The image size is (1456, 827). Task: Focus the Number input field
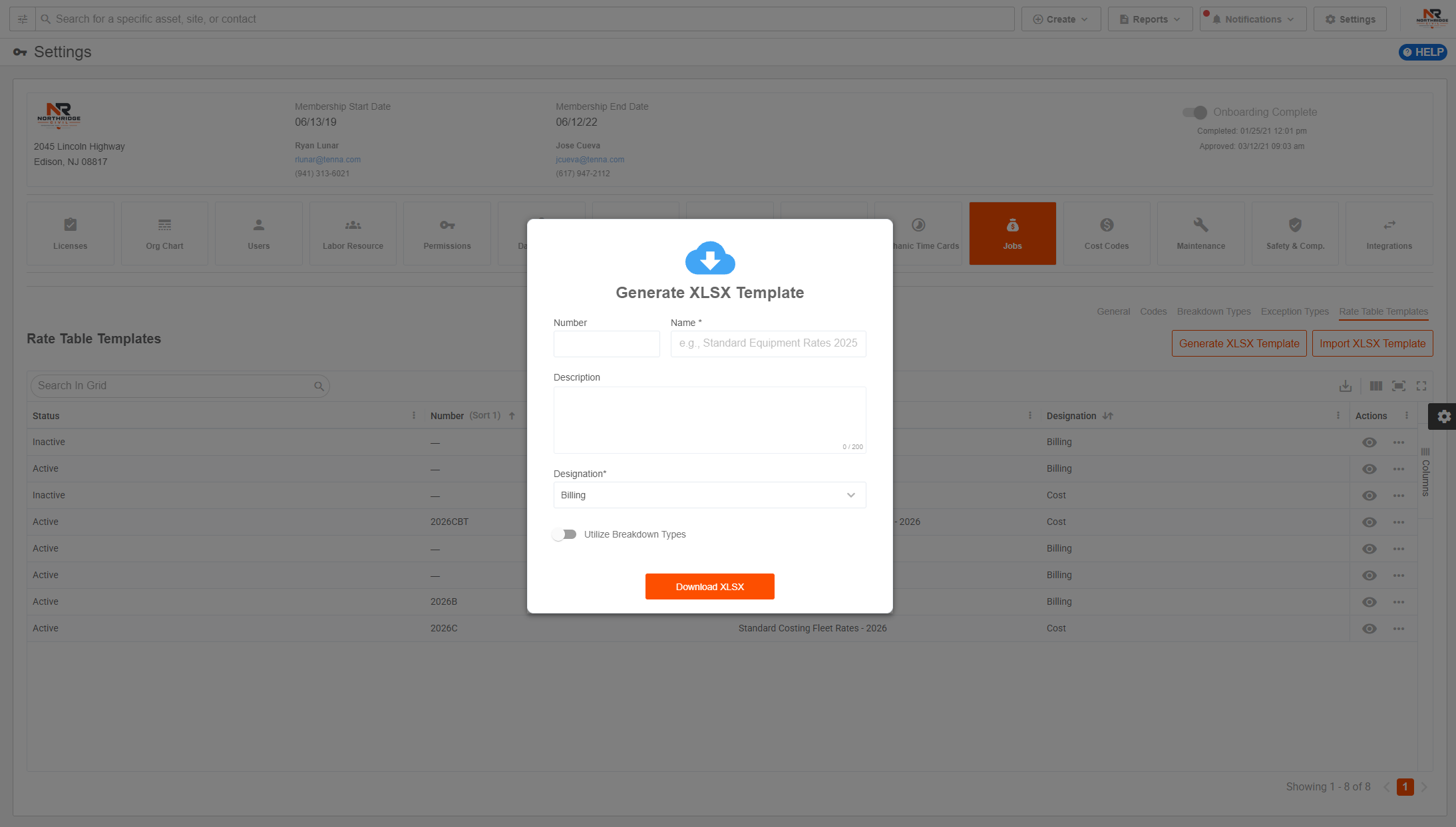(x=606, y=344)
